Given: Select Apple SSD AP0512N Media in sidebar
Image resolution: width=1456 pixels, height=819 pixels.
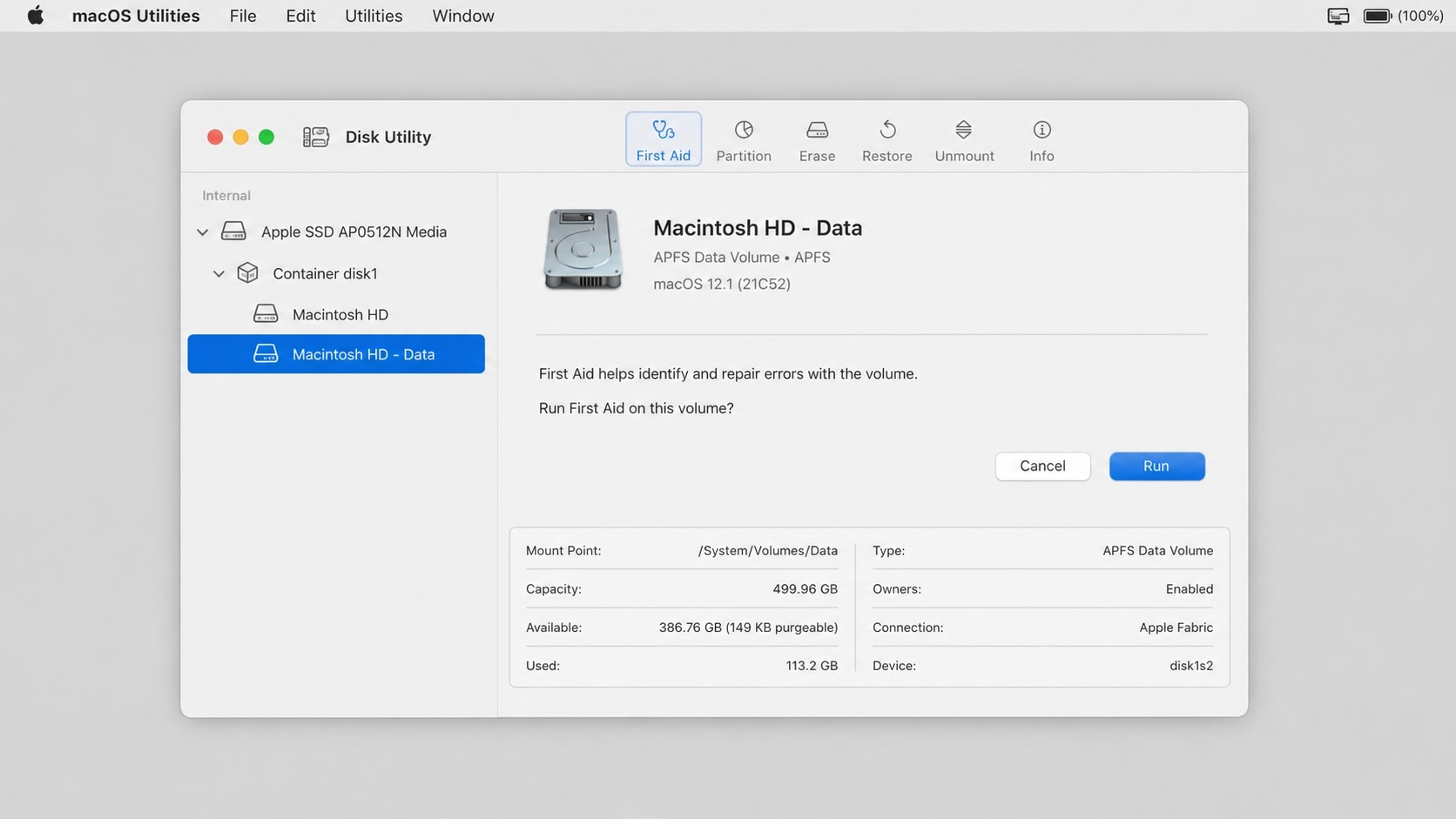Looking at the screenshot, I should (x=336, y=232).
